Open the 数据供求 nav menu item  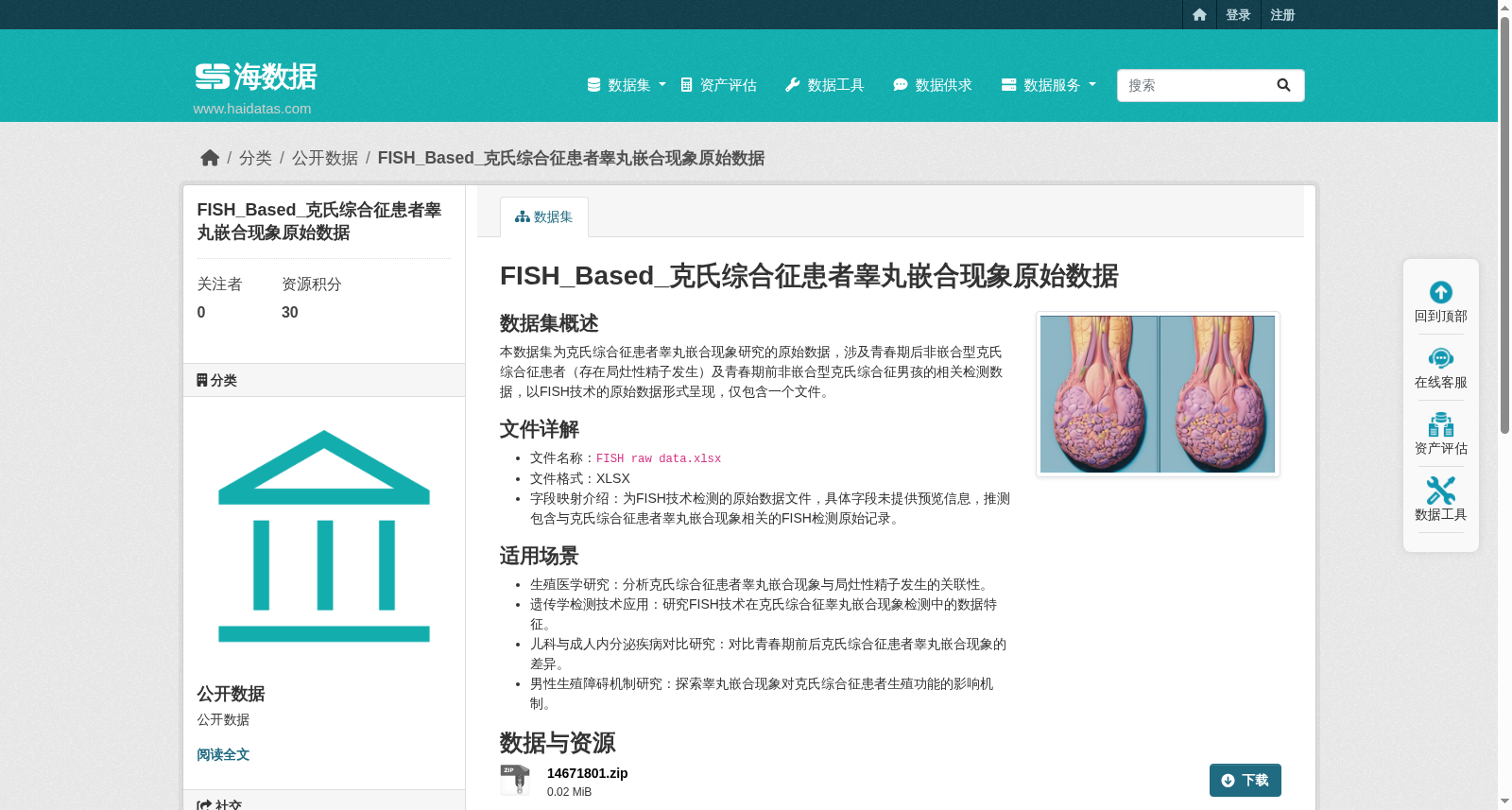click(x=932, y=85)
